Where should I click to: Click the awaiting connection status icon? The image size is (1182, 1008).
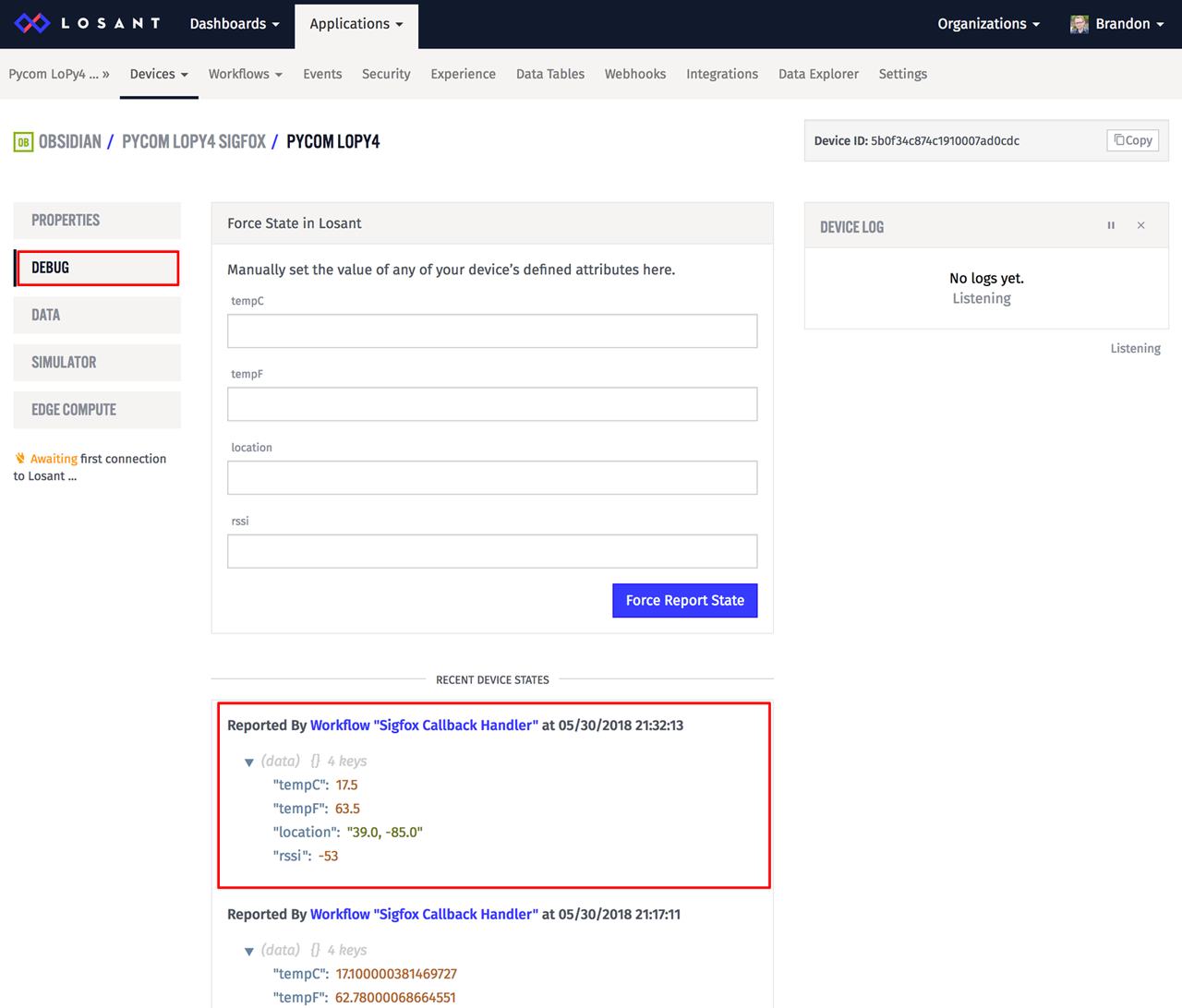click(20, 459)
